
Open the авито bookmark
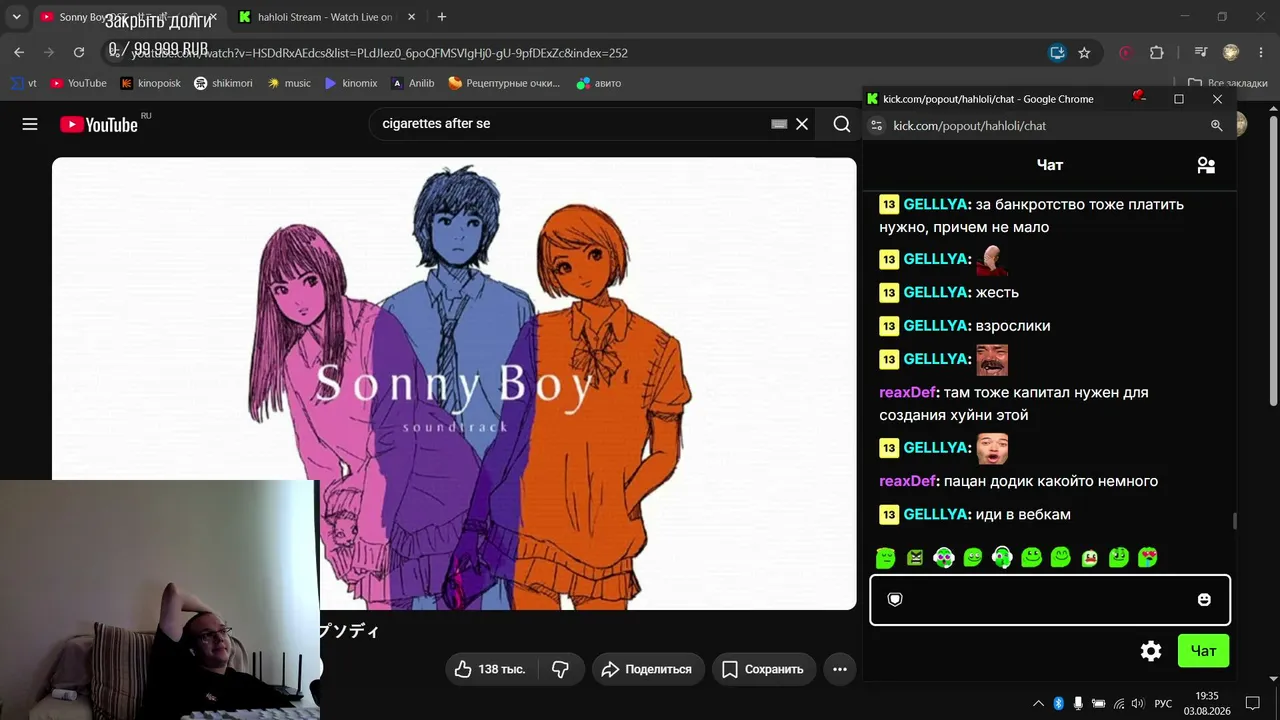tap(599, 83)
